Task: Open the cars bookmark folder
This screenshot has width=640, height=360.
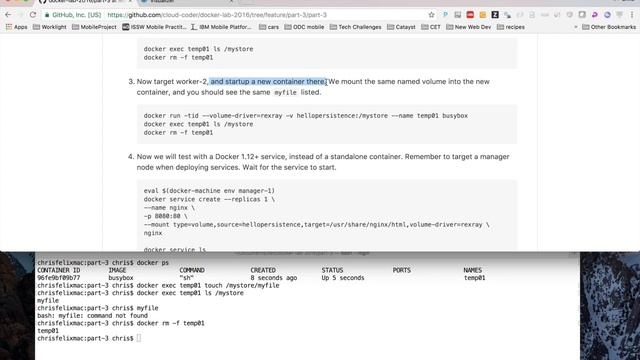Action: click(x=269, y=27)
